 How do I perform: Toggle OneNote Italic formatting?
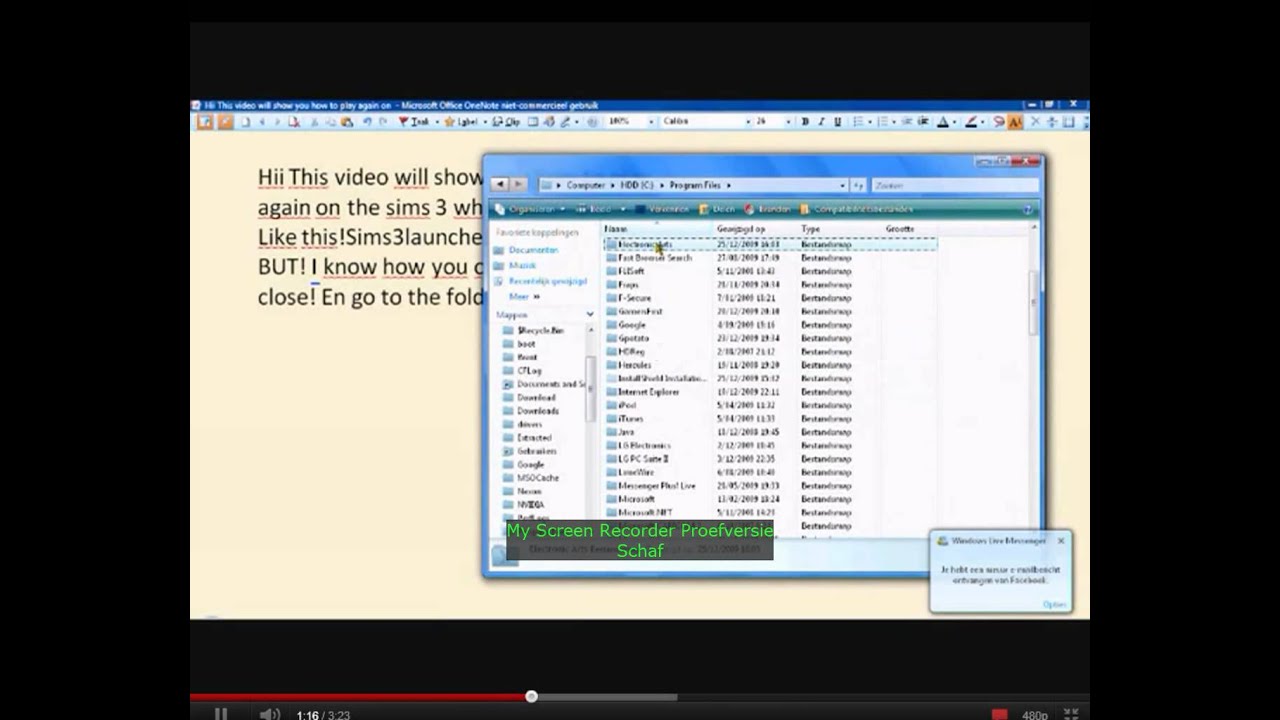click(x=821, y=122)
